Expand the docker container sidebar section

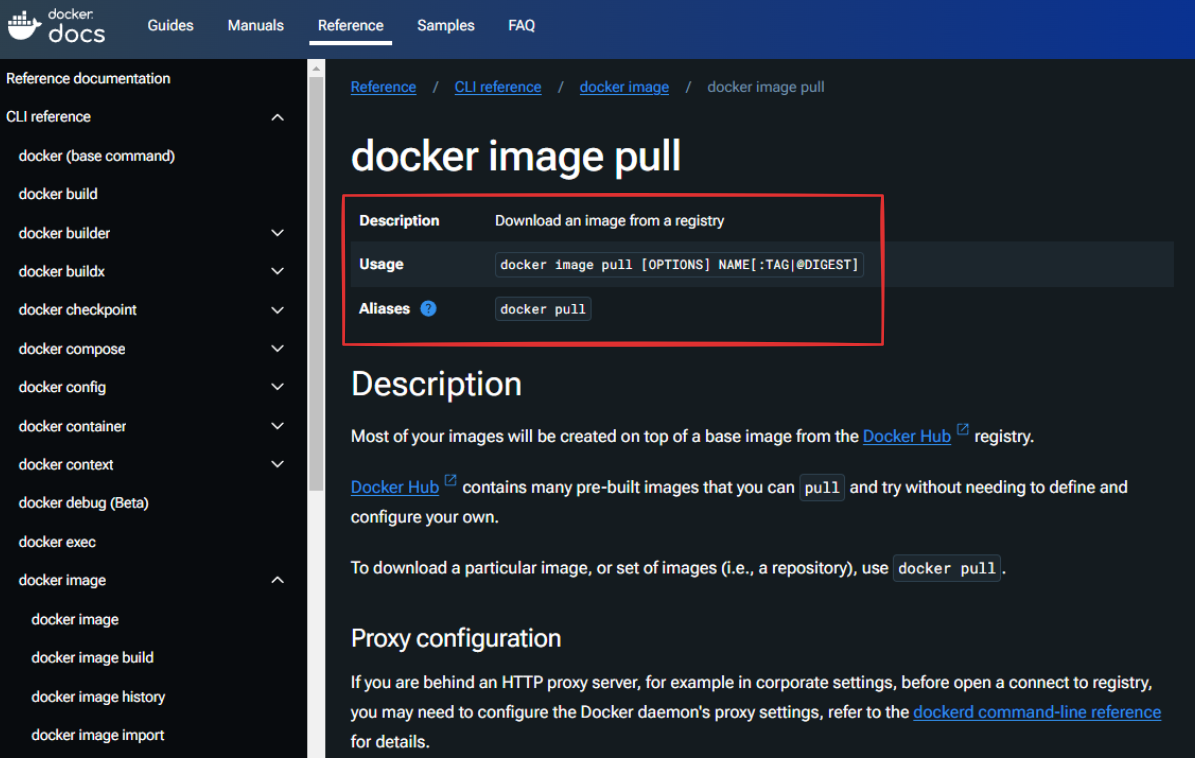tap(277, 426)
